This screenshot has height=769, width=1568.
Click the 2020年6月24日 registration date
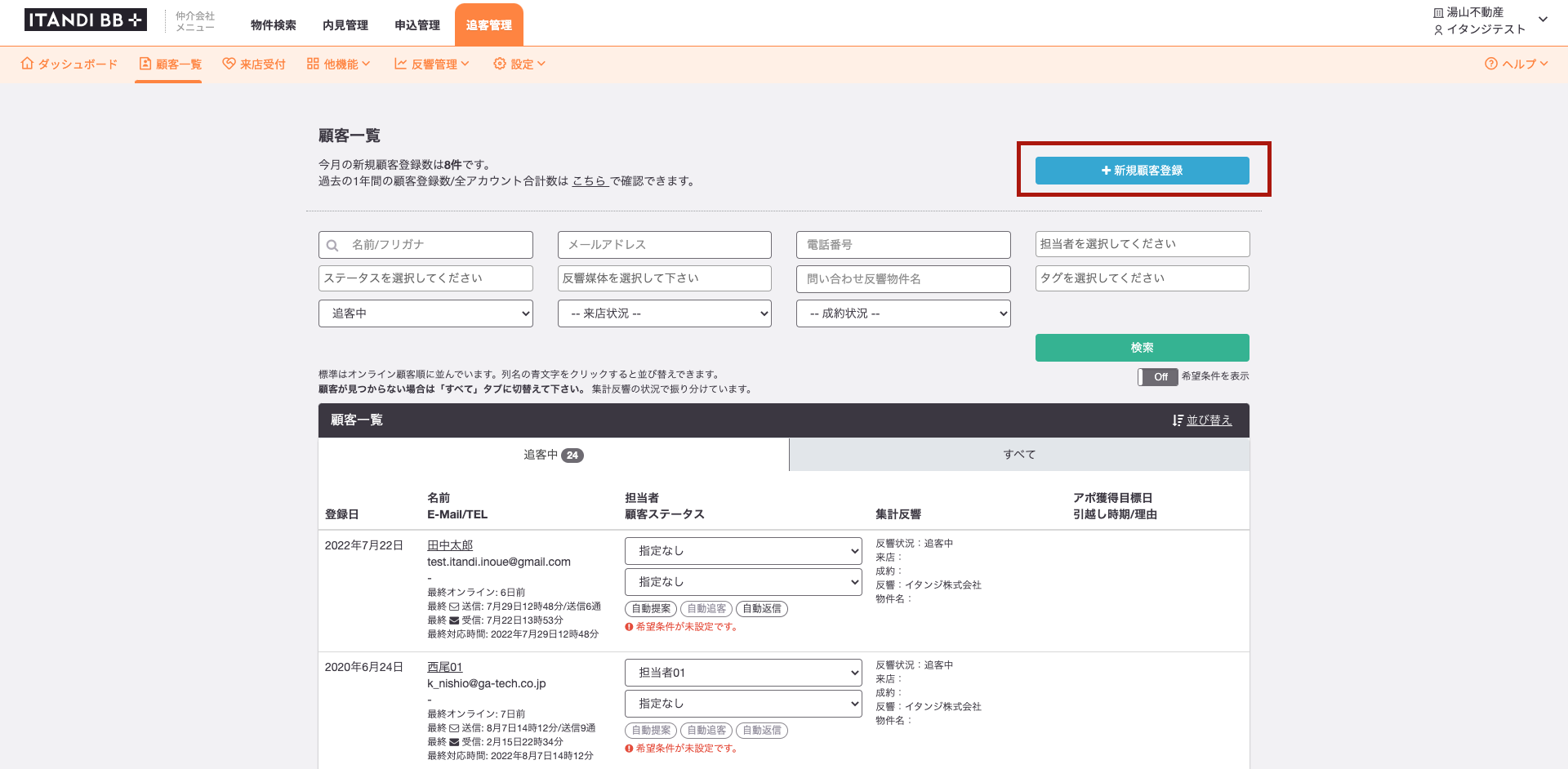coord(364,667)
